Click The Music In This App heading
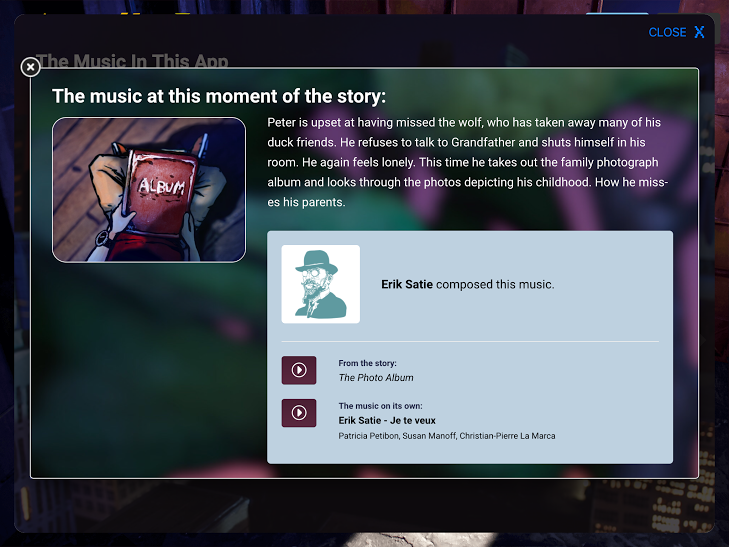Image resolution: width=729 pixels, height=547 pixels. (x=133, y=61)
